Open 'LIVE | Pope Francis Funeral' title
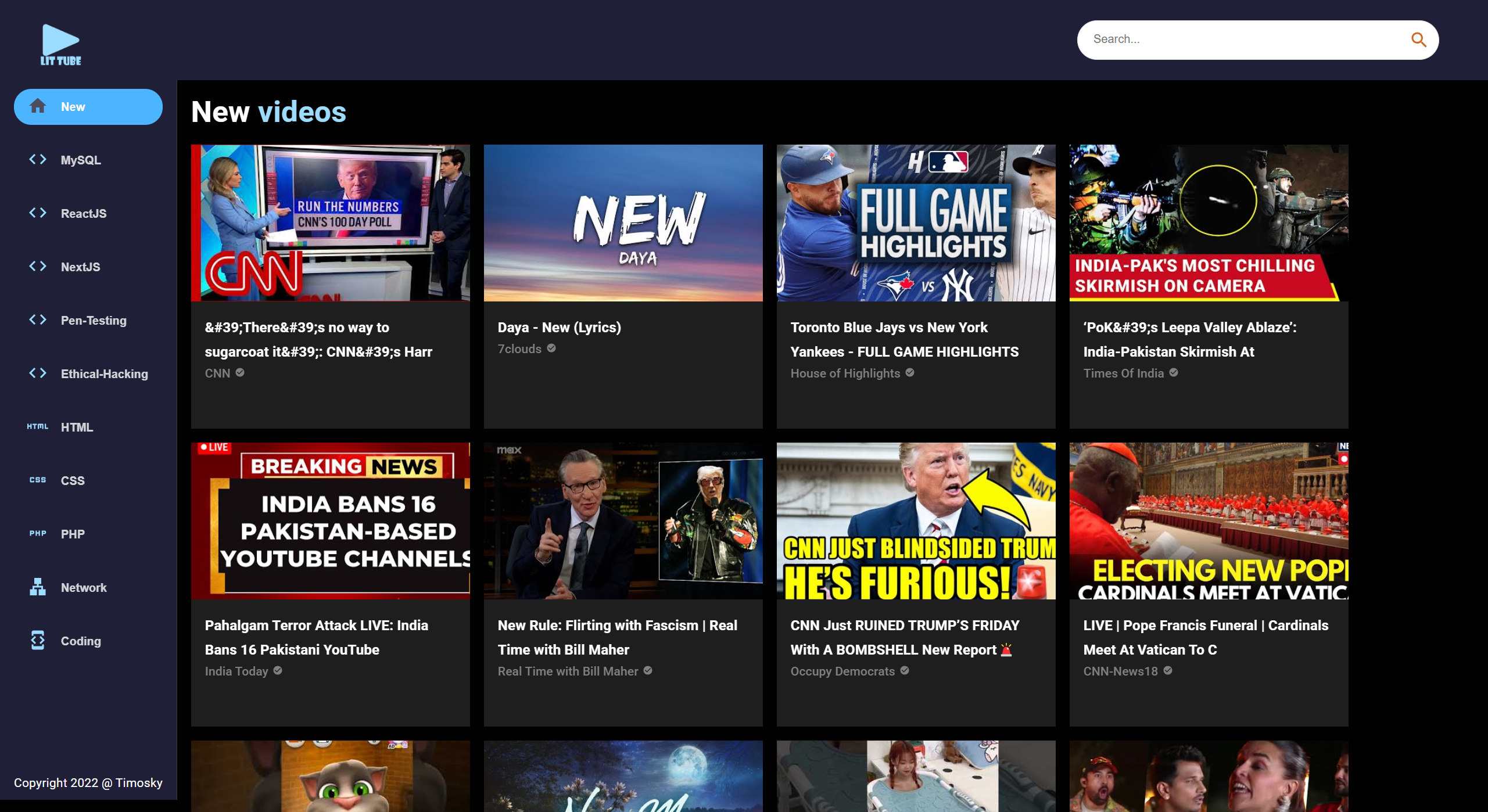This screenshot has width=1488, height=812. pos(1206,638)
